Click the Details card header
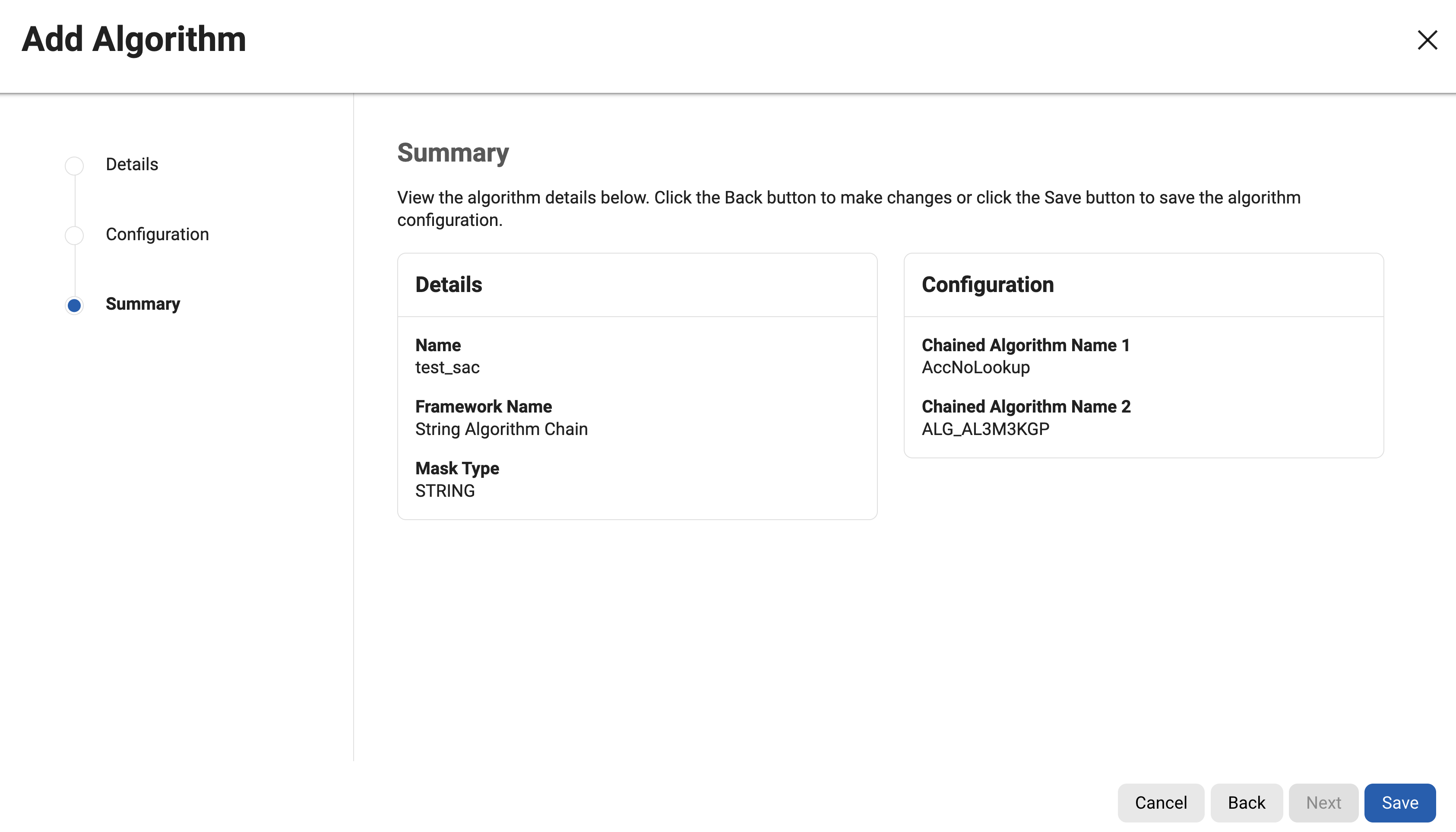Screen dimensions: 1456x832 point(448,285)
